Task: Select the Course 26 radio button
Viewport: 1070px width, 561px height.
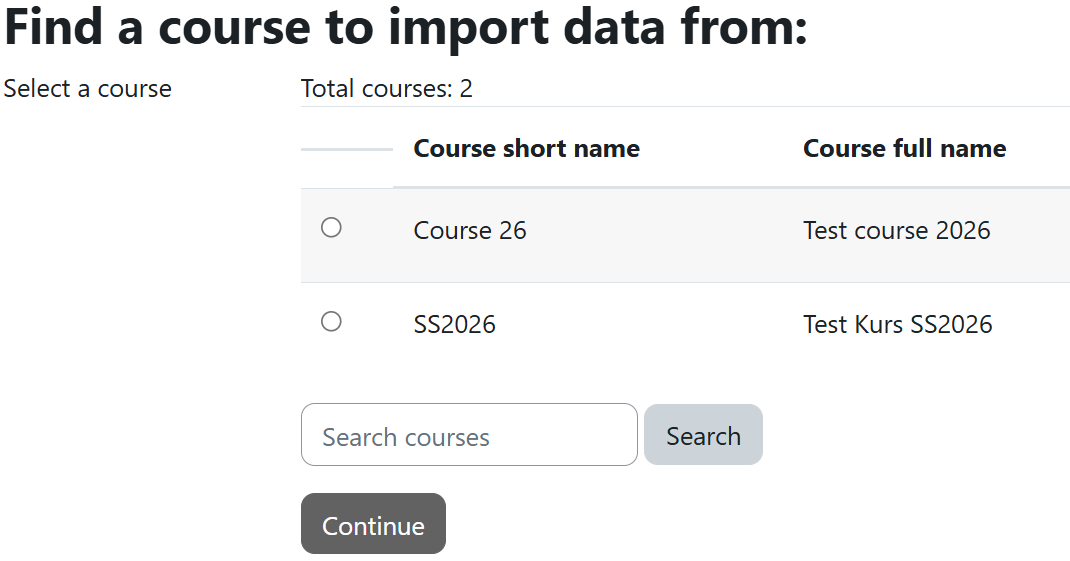Action: tap(331, 228)
